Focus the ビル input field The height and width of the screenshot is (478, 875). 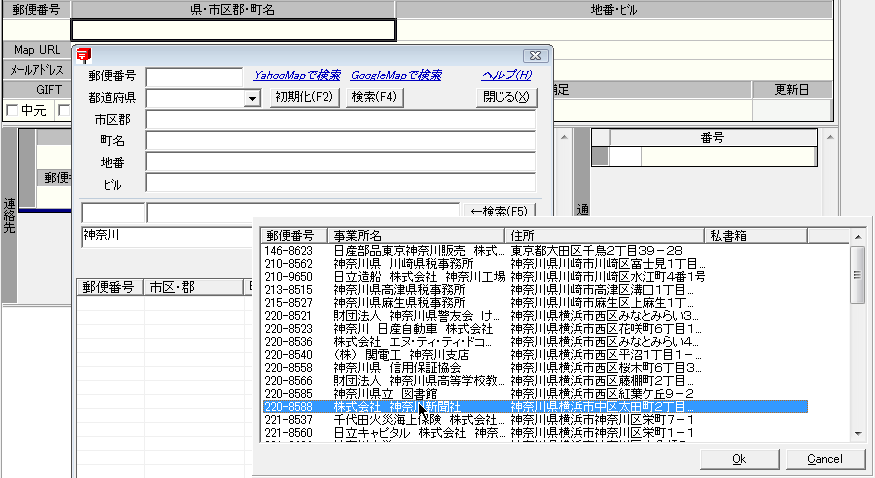coord(340,184)
